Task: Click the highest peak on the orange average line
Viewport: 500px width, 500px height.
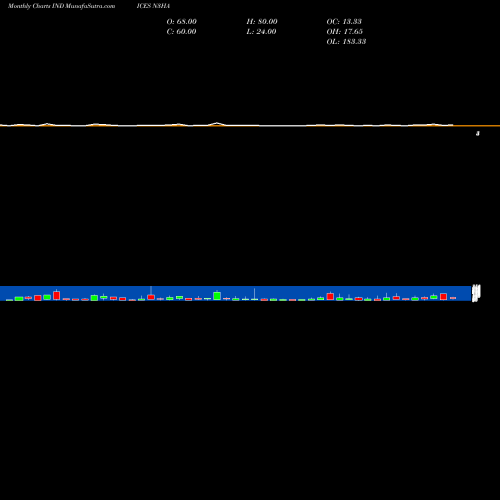Action: [217, 124]
